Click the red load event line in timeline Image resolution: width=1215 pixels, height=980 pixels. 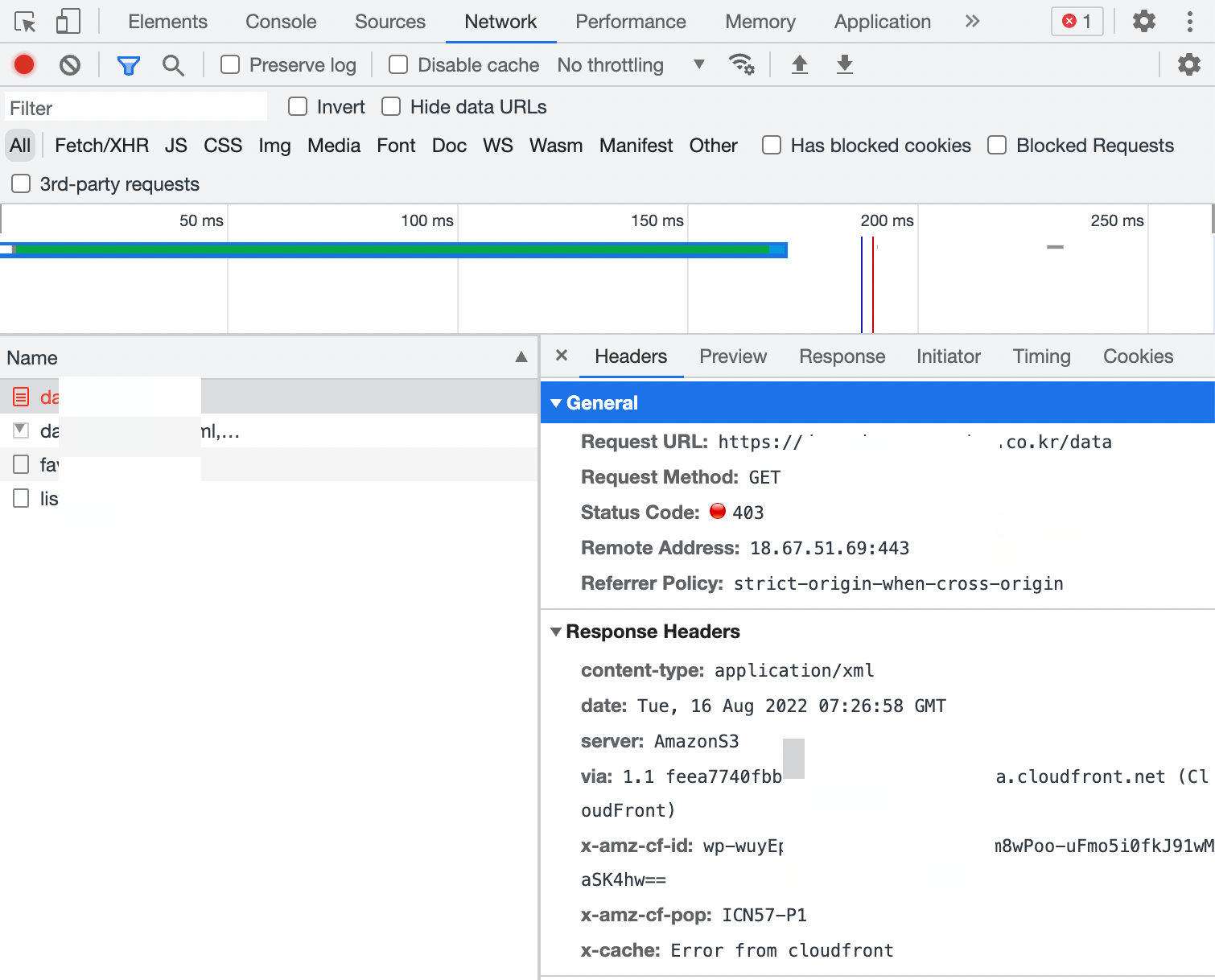click(873, 285)
